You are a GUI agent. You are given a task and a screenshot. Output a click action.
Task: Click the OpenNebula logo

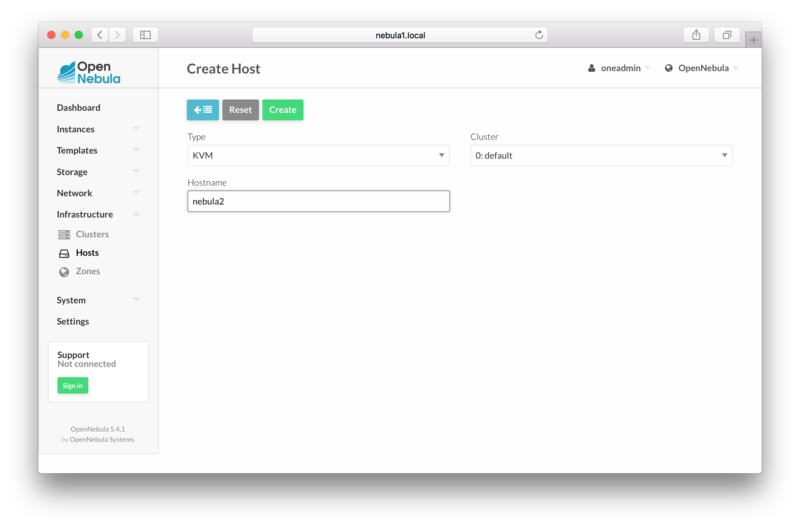[x=89, y=72]
